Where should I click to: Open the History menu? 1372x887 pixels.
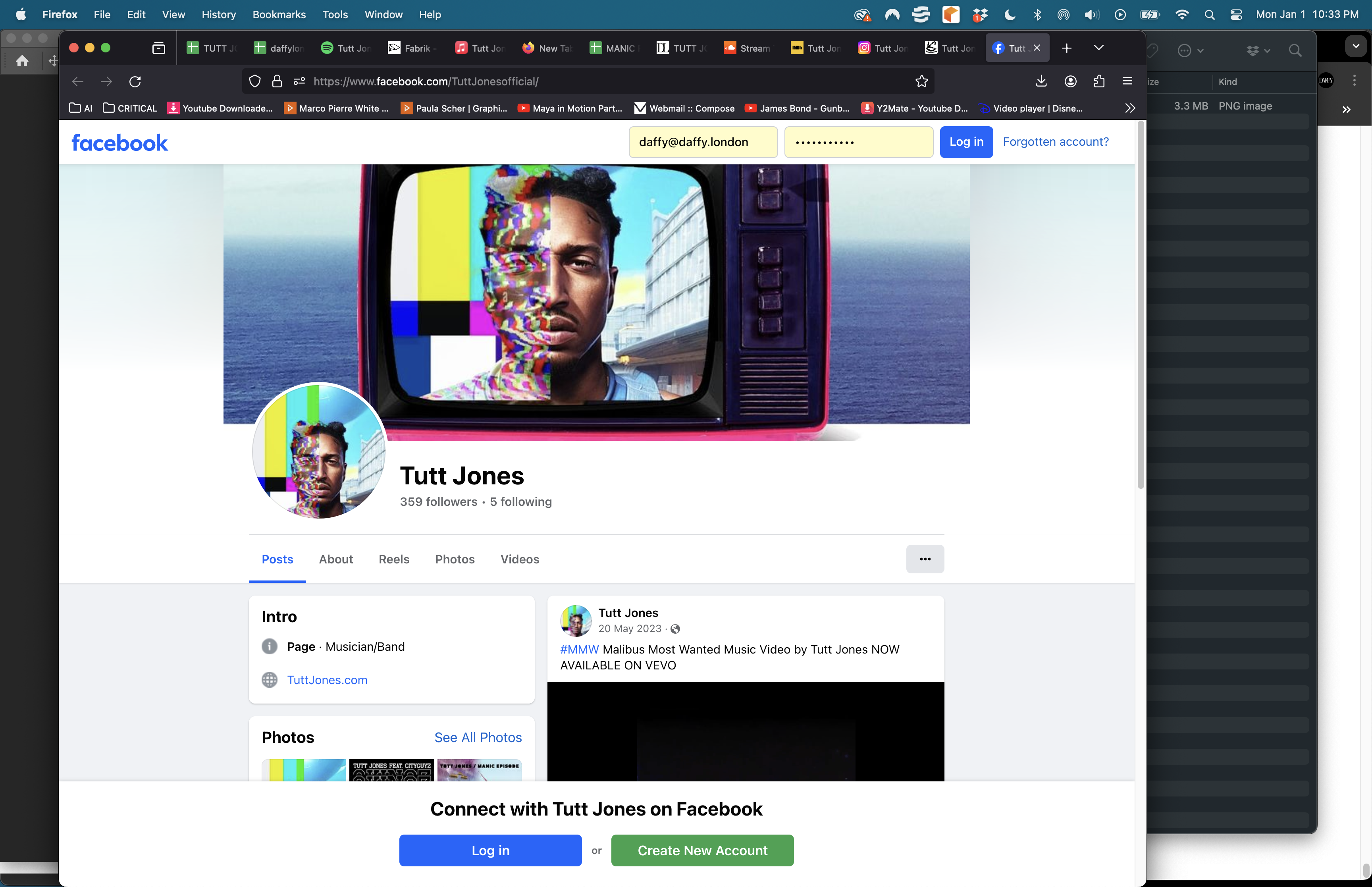[x=218, y=14]
